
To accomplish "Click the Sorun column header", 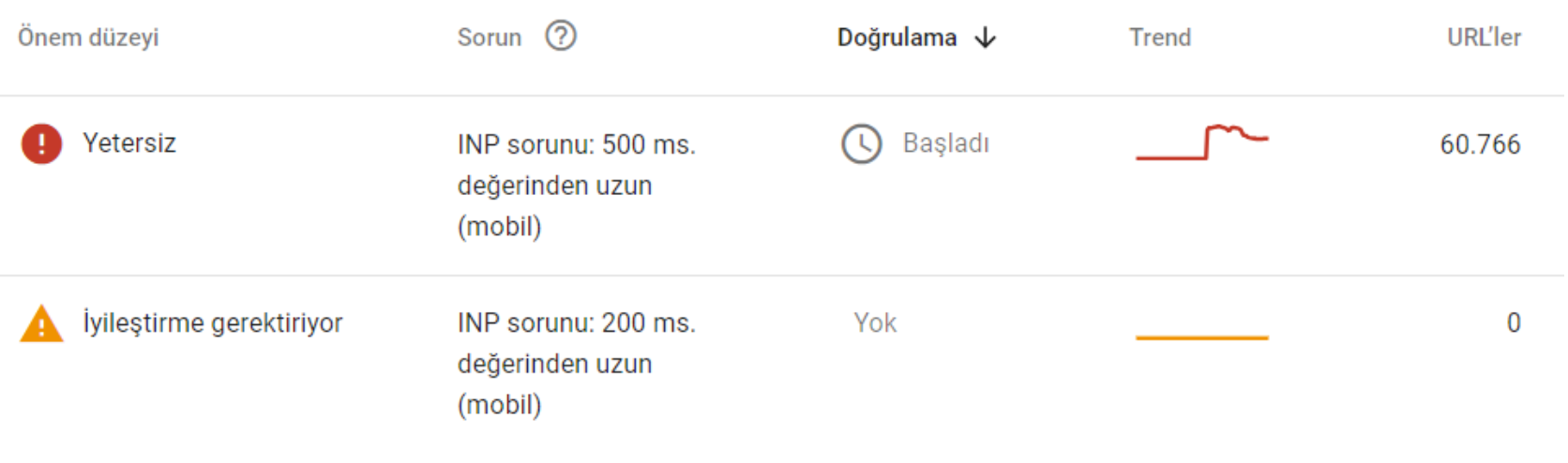I will [489, 37].
